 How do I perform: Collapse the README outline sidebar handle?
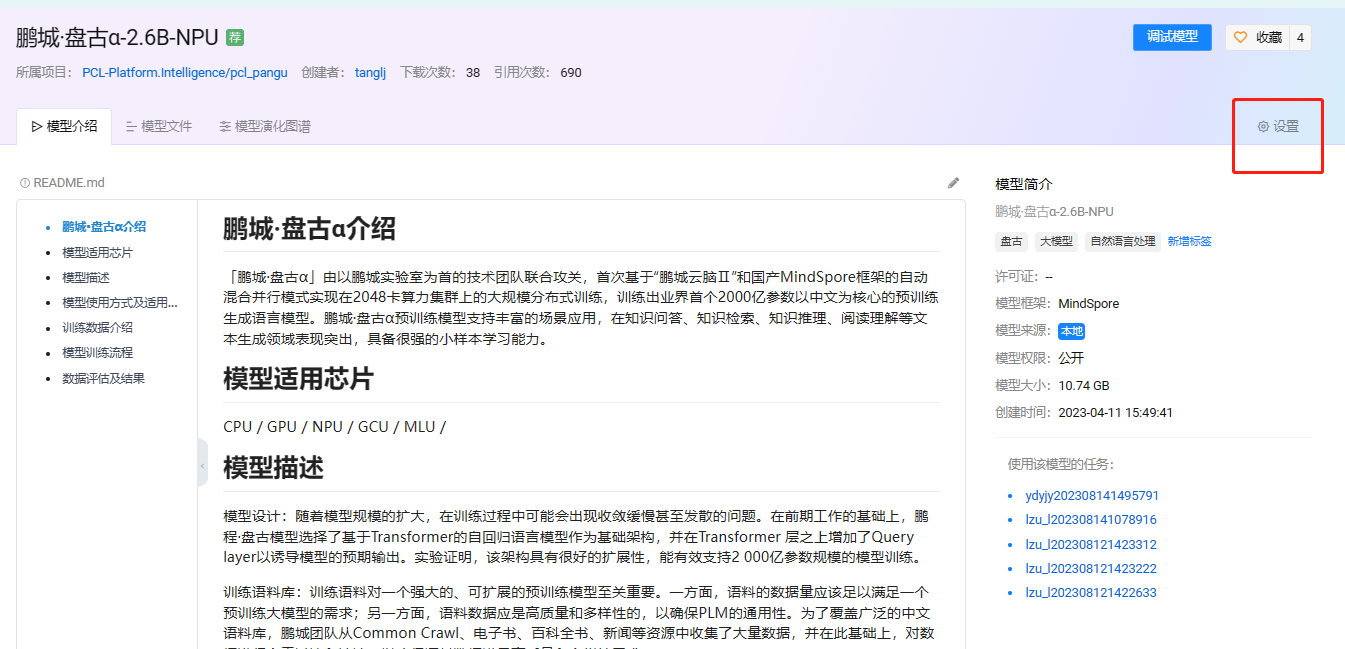(x=202, y=465)
